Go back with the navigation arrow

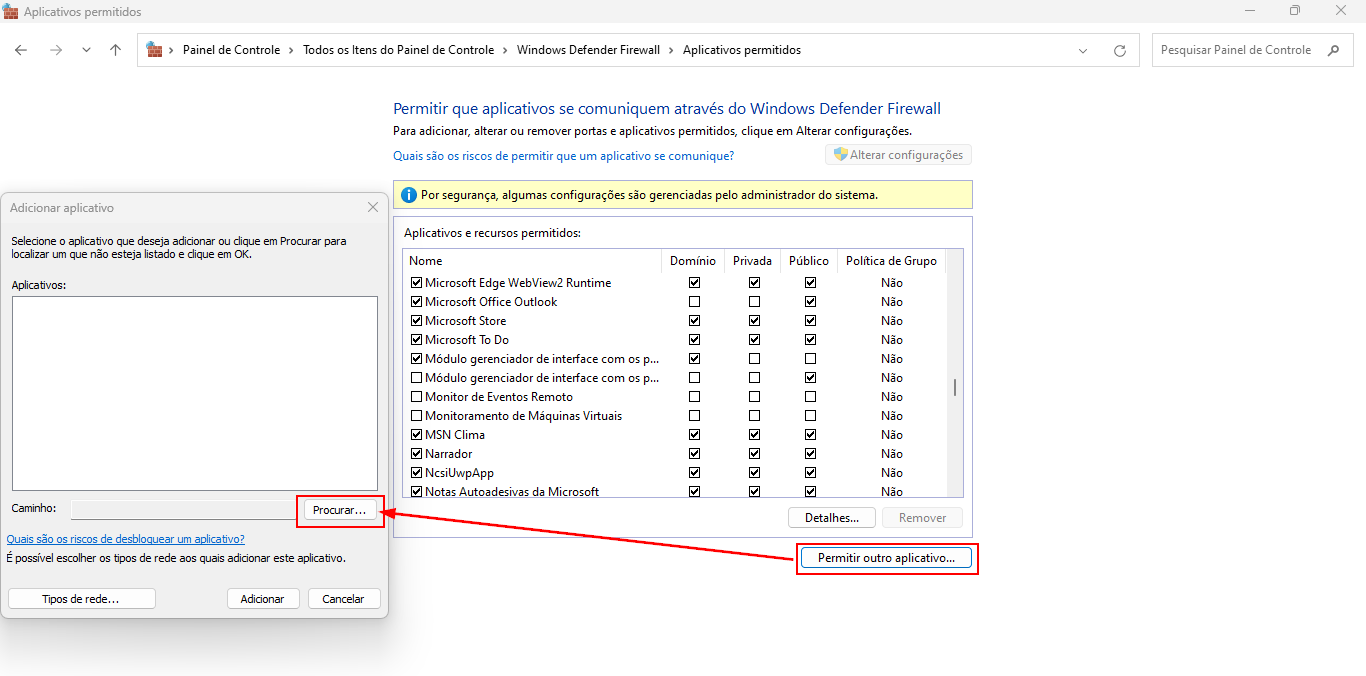click(21, 50)
